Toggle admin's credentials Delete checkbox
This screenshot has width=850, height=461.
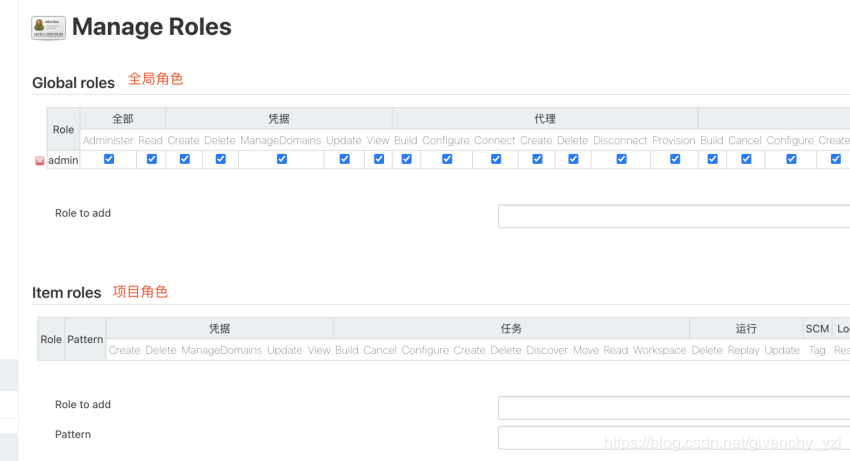[221, 159]
